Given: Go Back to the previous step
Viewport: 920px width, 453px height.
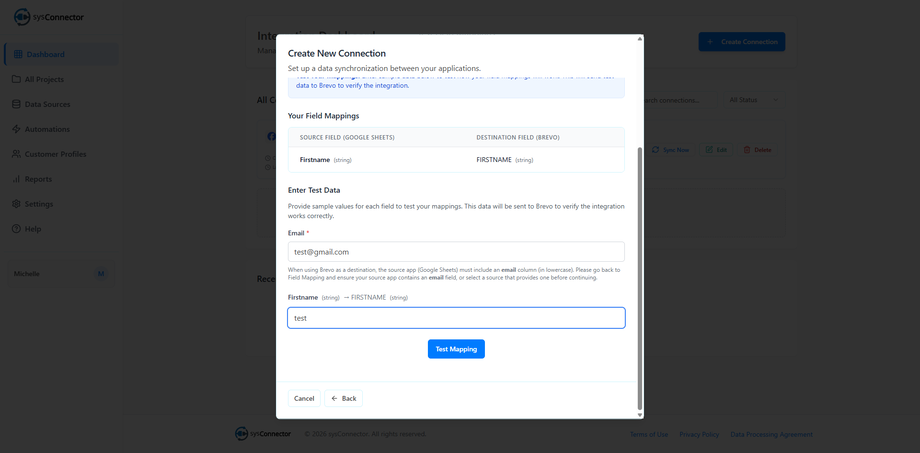Looking at the screenshot, I should click(x=343, y=398).
